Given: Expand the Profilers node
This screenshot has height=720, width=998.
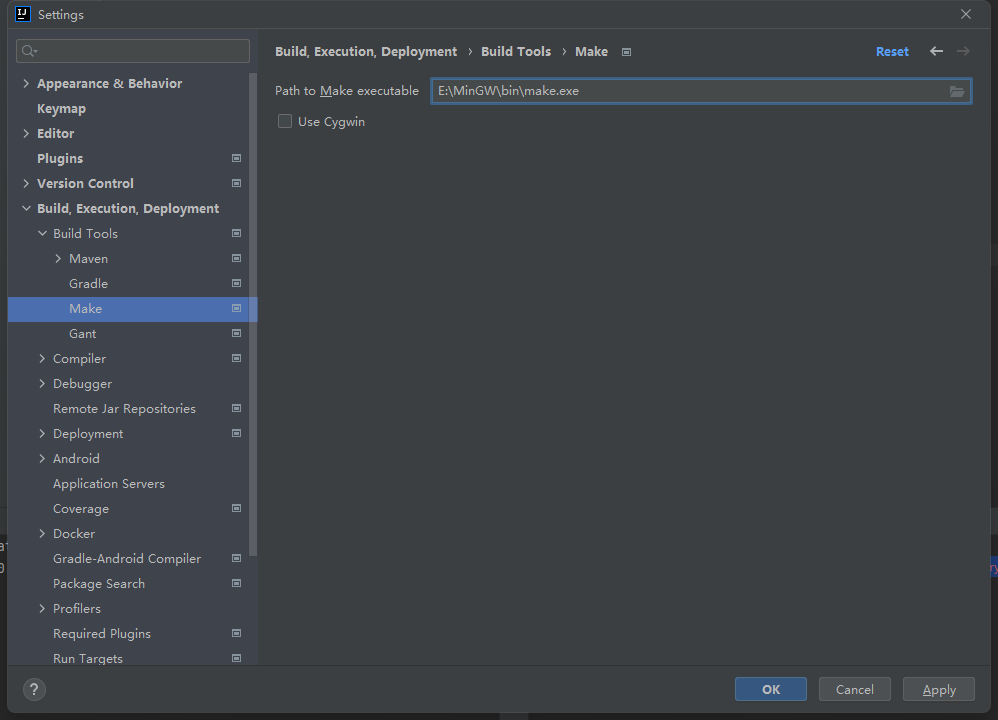Looking at the screenshot, I should coord(42,609).
